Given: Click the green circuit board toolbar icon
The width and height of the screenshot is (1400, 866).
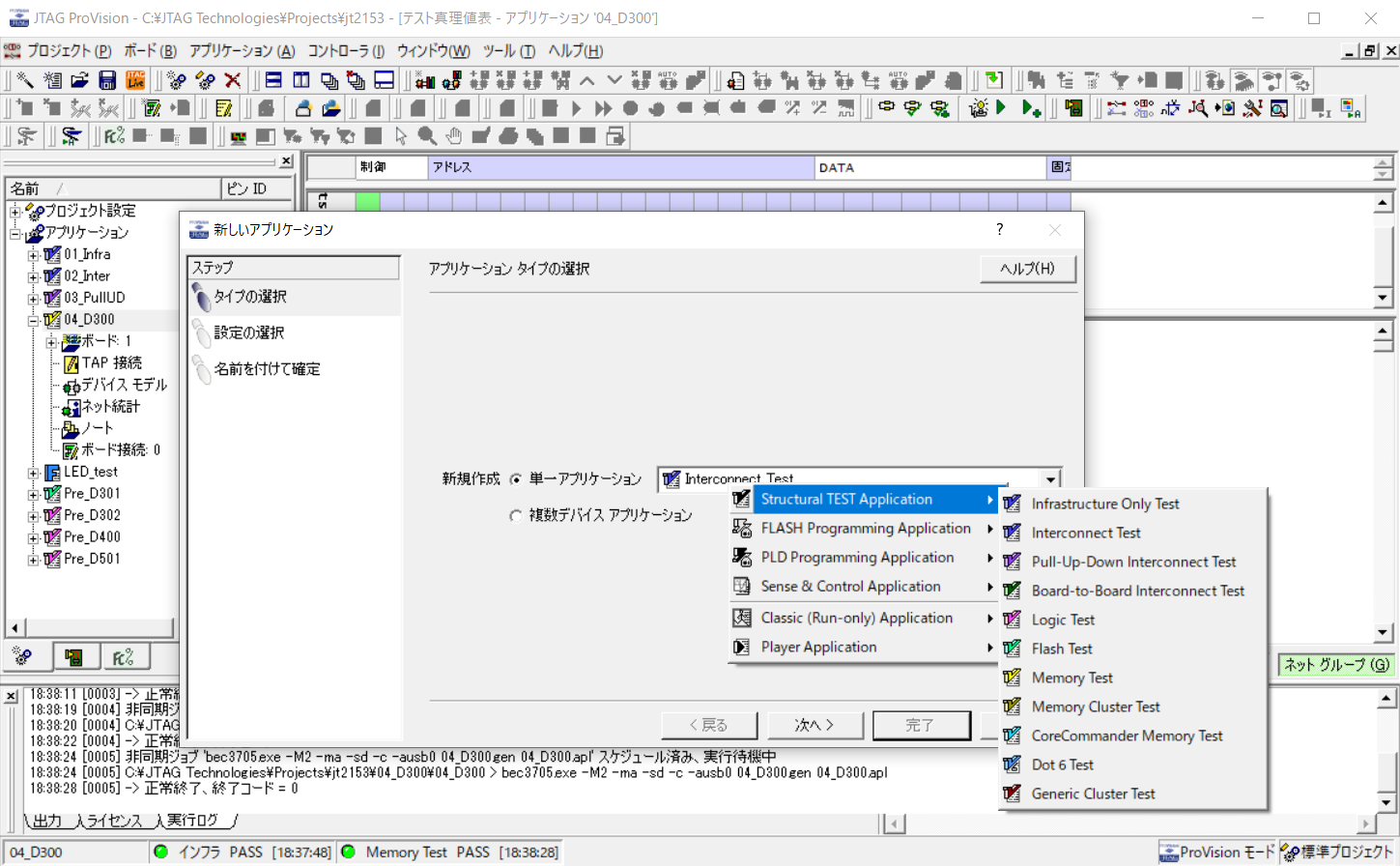Looking at the screenshot, I should click(1072, 108).
